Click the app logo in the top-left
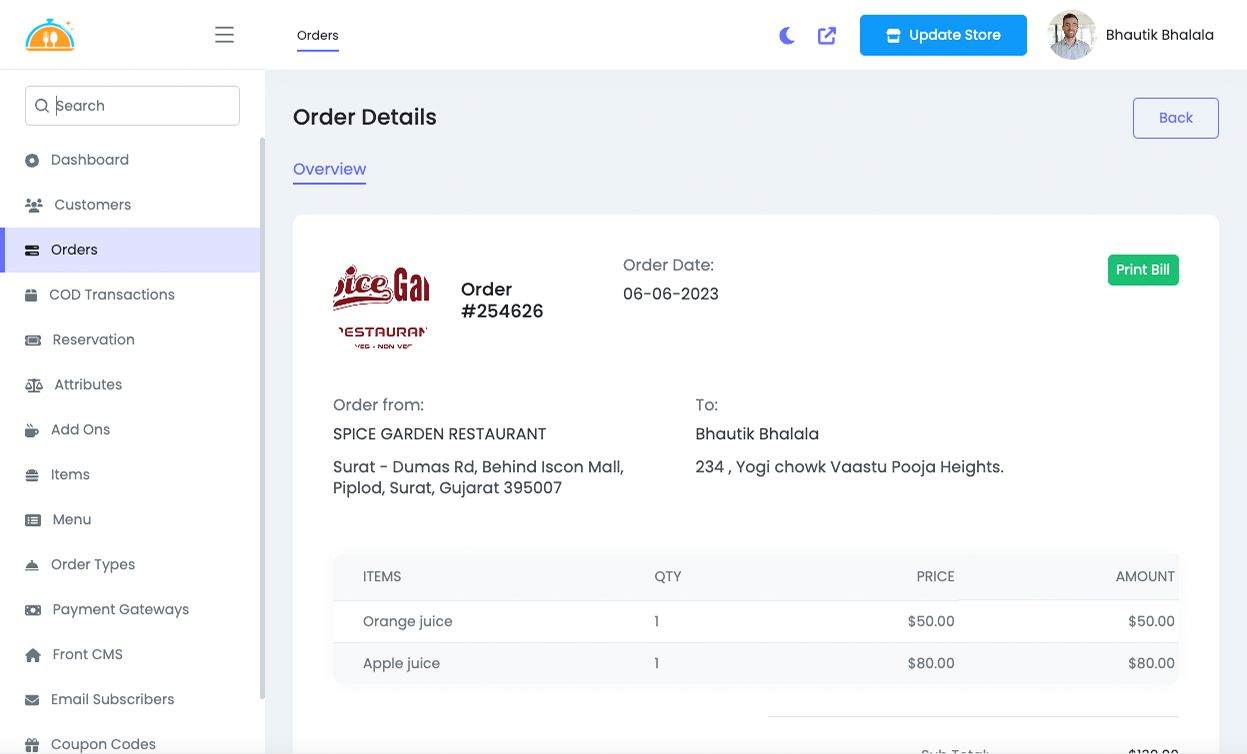This screenshot has height=754, width=1247. tap(50, 35)
